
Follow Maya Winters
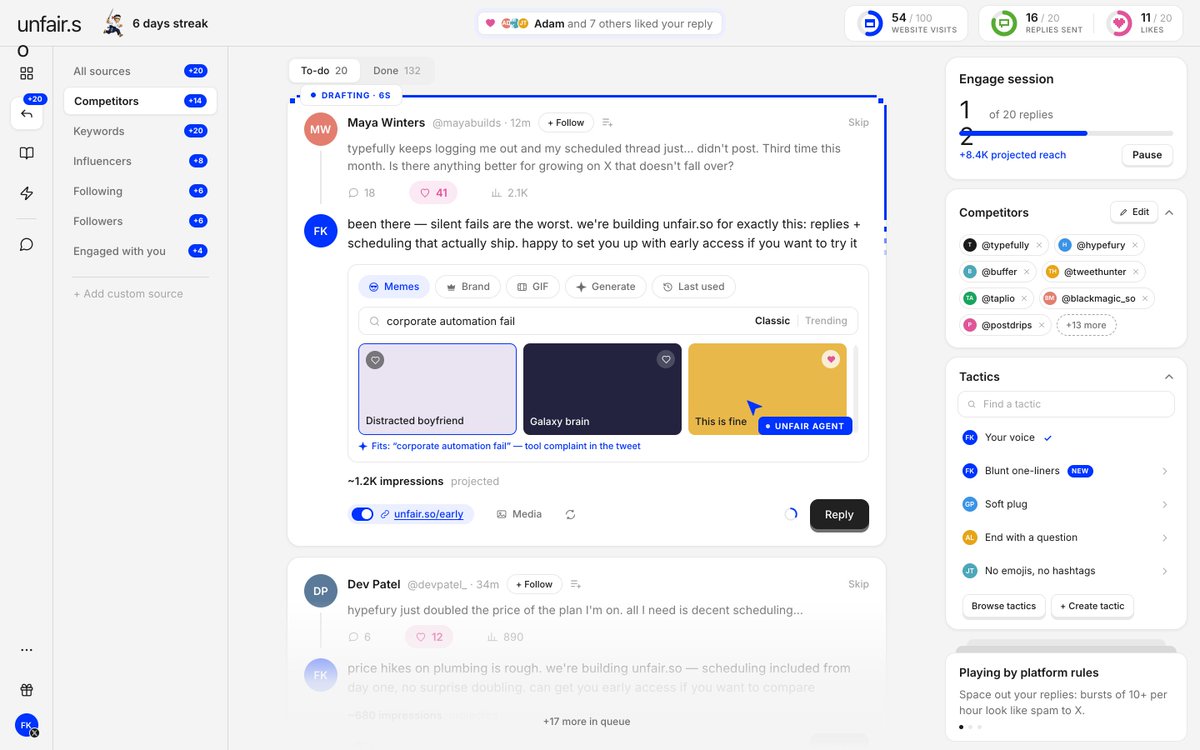[565, 122]
